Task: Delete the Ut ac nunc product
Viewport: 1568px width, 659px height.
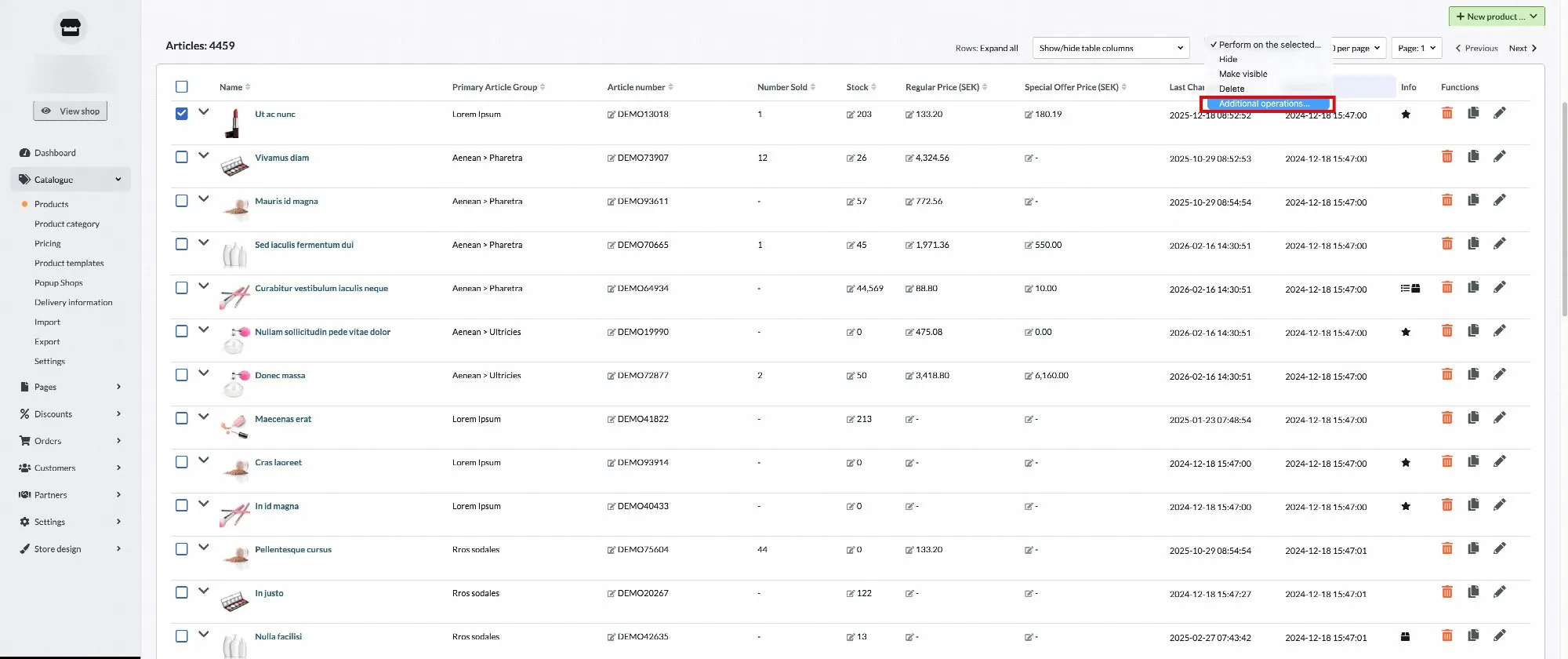Action: [x=1447, y=113]
